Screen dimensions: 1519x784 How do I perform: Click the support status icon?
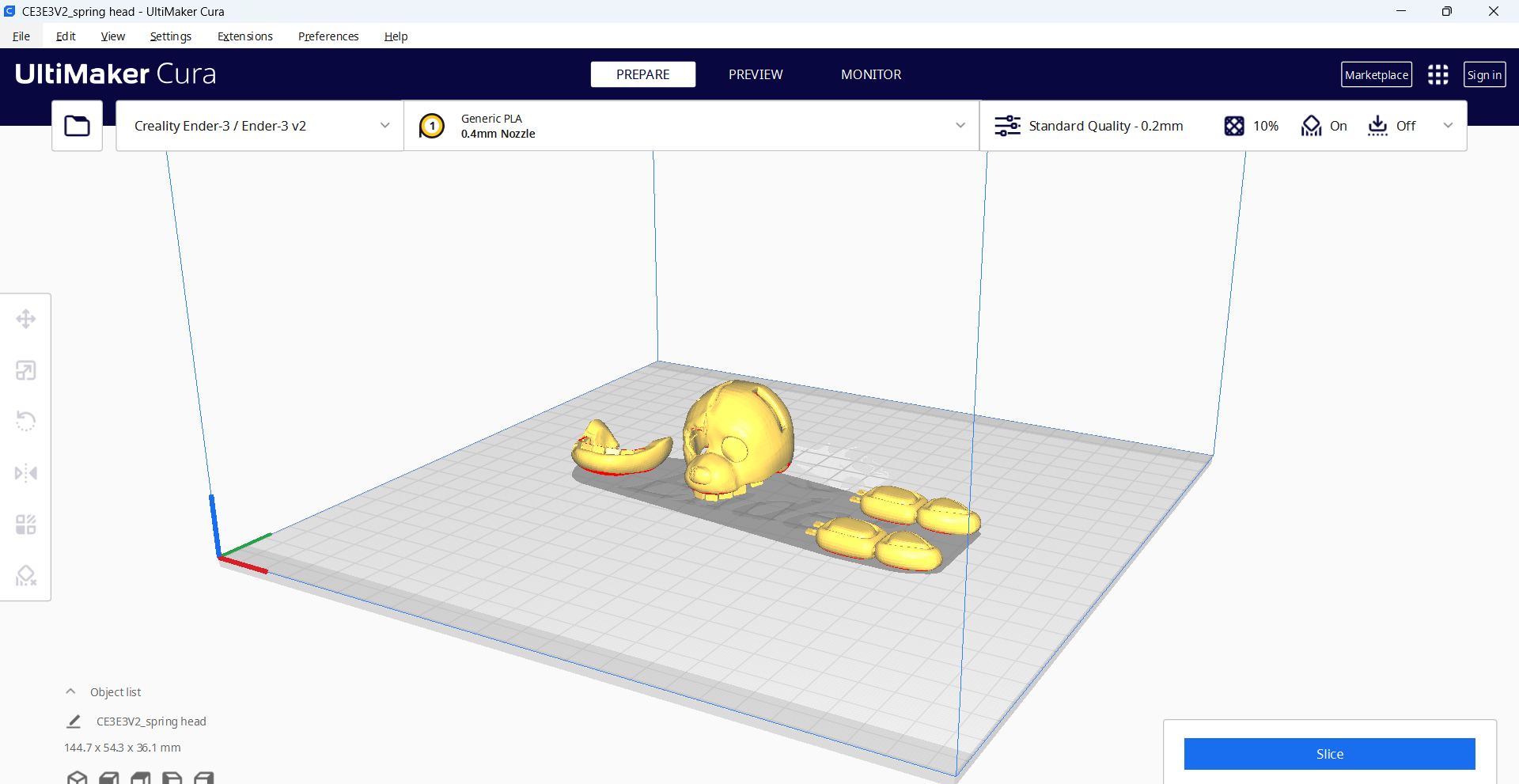coord(1311,126)
